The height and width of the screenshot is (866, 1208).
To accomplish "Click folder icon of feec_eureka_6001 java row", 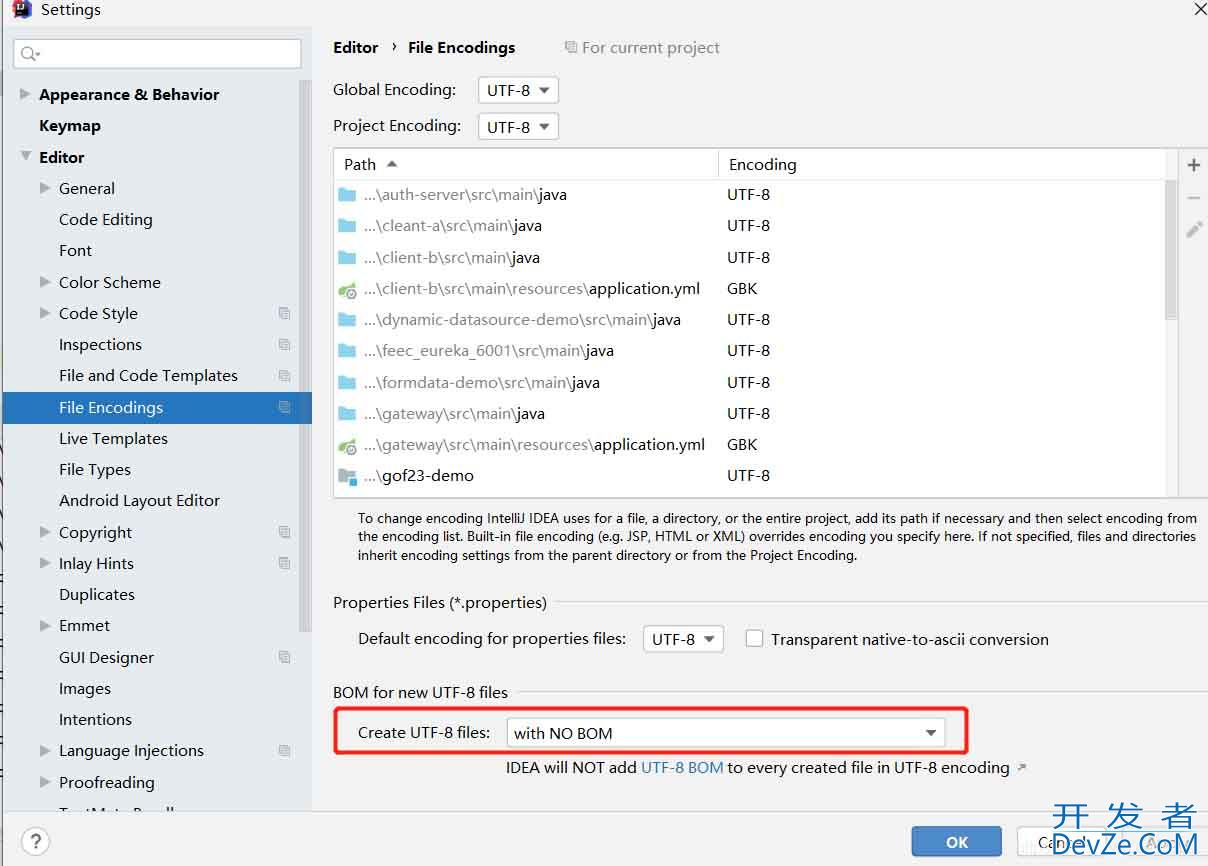I will tap(347, 351).
